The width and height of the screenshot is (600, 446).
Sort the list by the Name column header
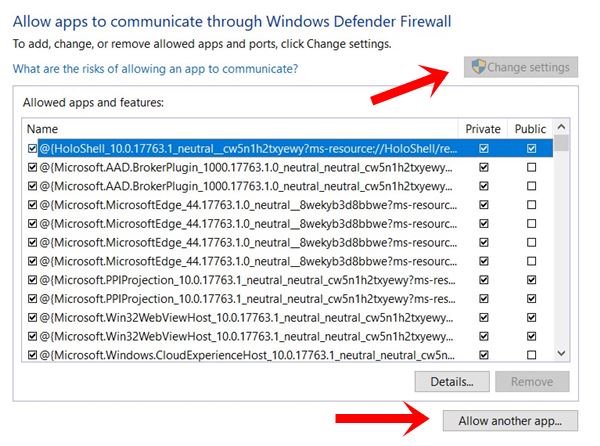(42, 129)
